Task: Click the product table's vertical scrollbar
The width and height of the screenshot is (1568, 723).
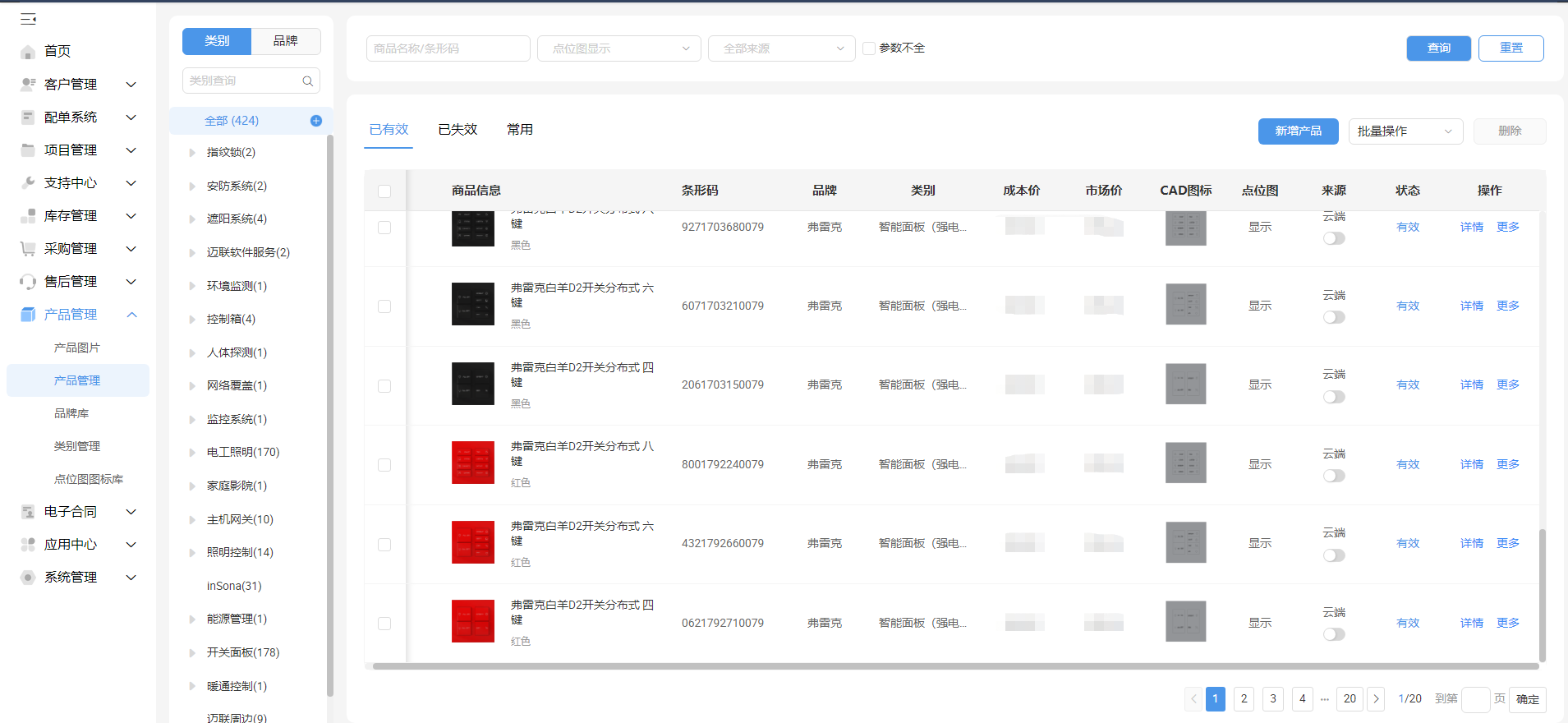Action: point(1543,596)
